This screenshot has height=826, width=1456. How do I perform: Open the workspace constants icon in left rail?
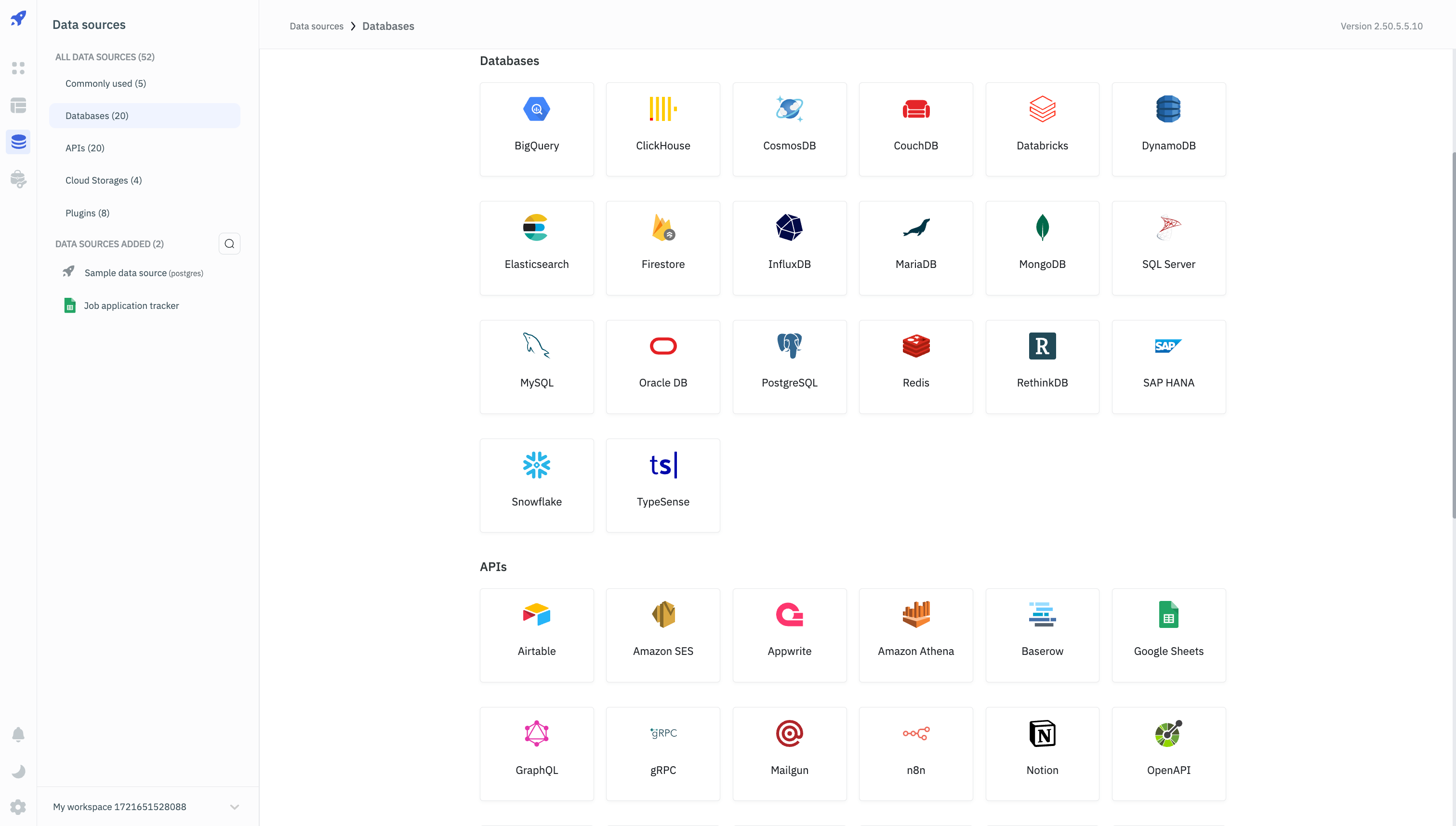18,179
